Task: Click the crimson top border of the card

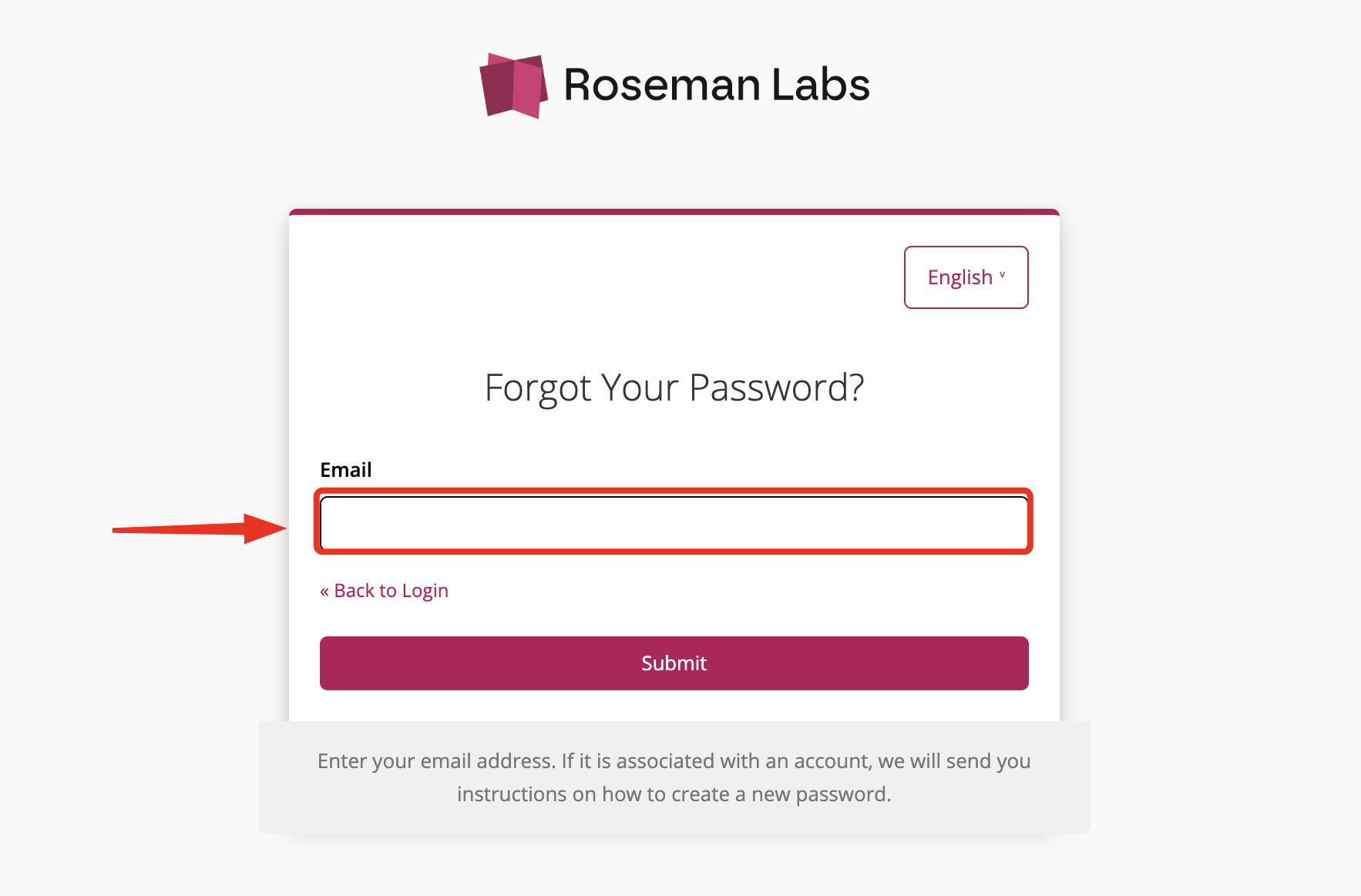Action: (x=674, y=212)
